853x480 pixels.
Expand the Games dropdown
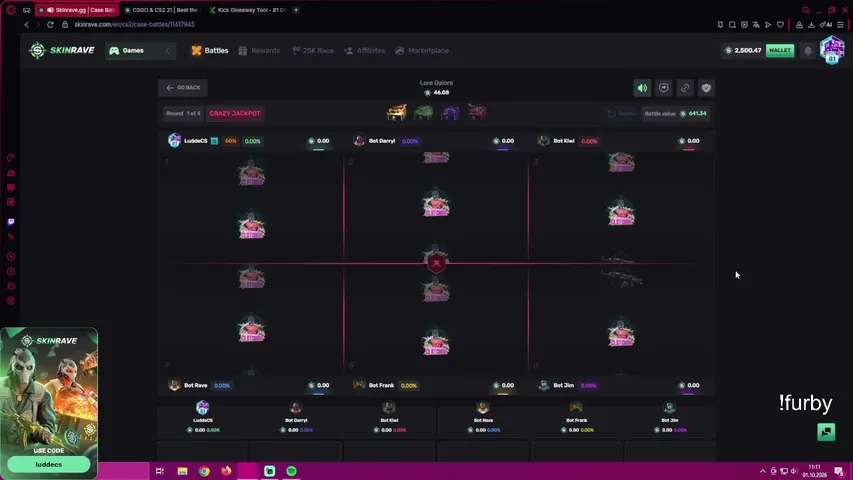point(133,51)
